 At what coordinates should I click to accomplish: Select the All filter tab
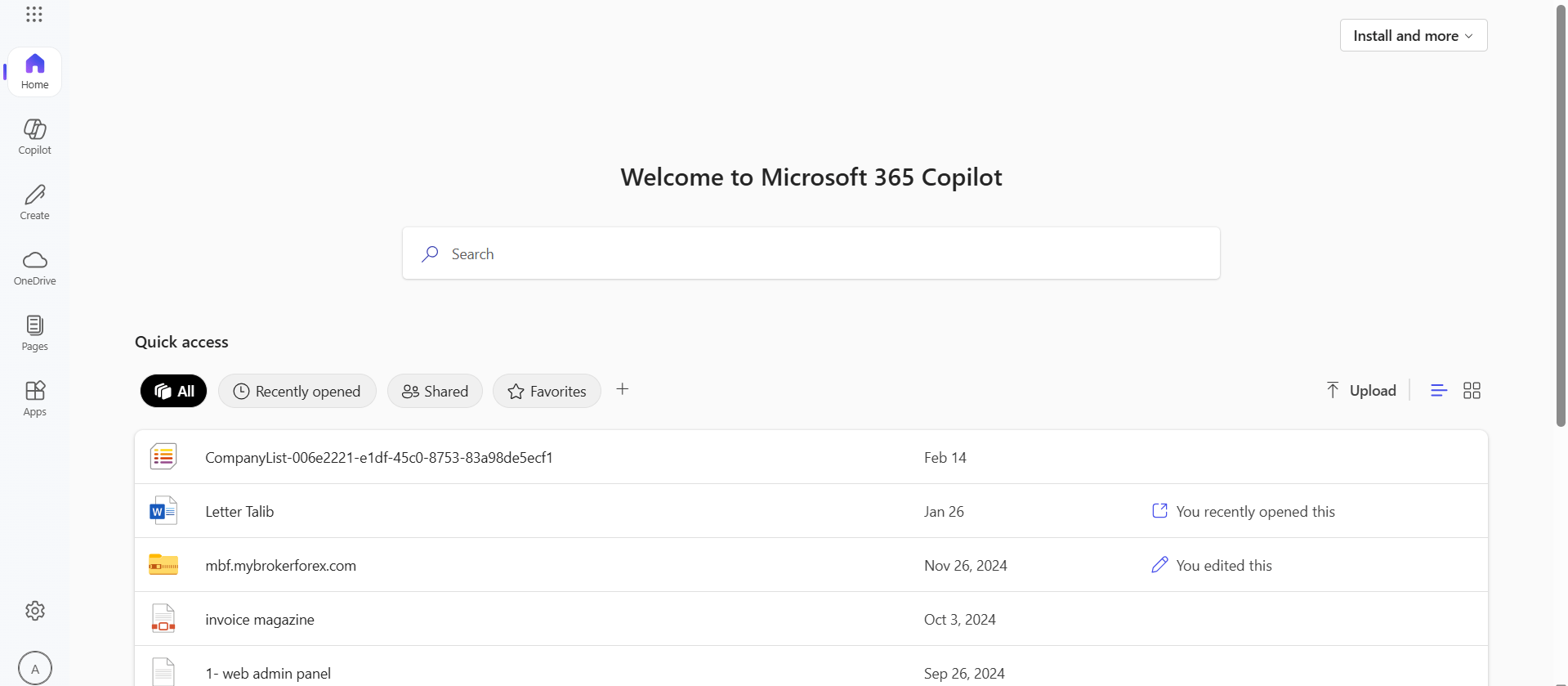pyautogui.click(x=174, y=391)
